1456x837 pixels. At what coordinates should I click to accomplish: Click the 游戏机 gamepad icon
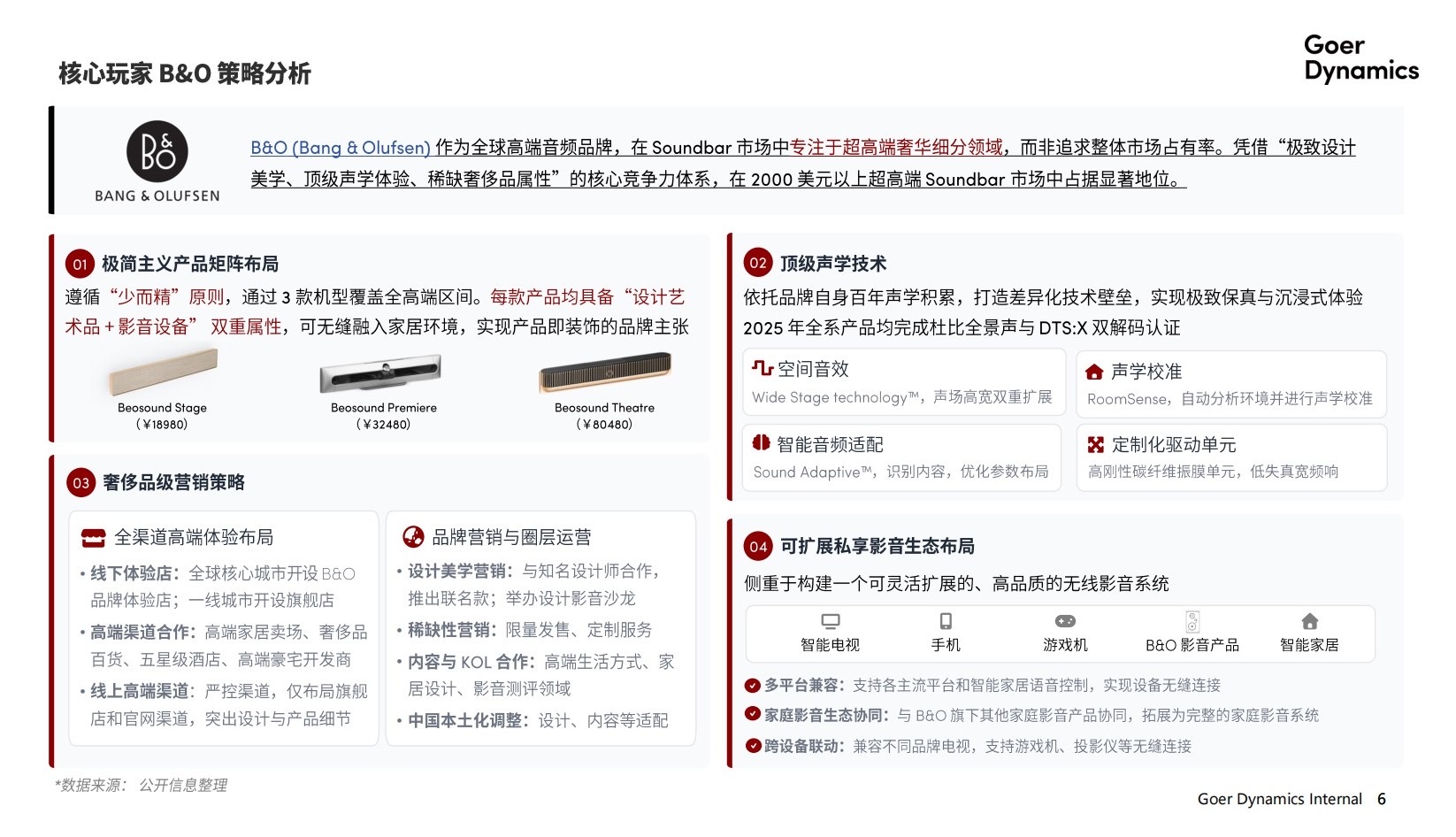[x=1065, y=621]
